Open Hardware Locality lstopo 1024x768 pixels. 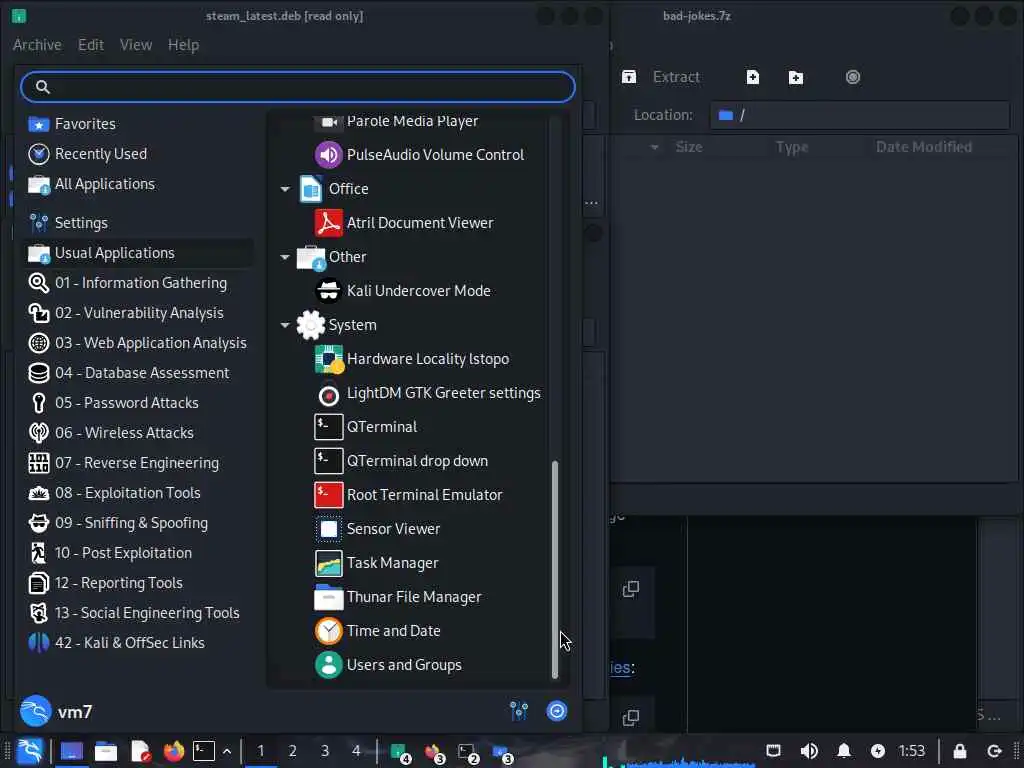point(413,359)
